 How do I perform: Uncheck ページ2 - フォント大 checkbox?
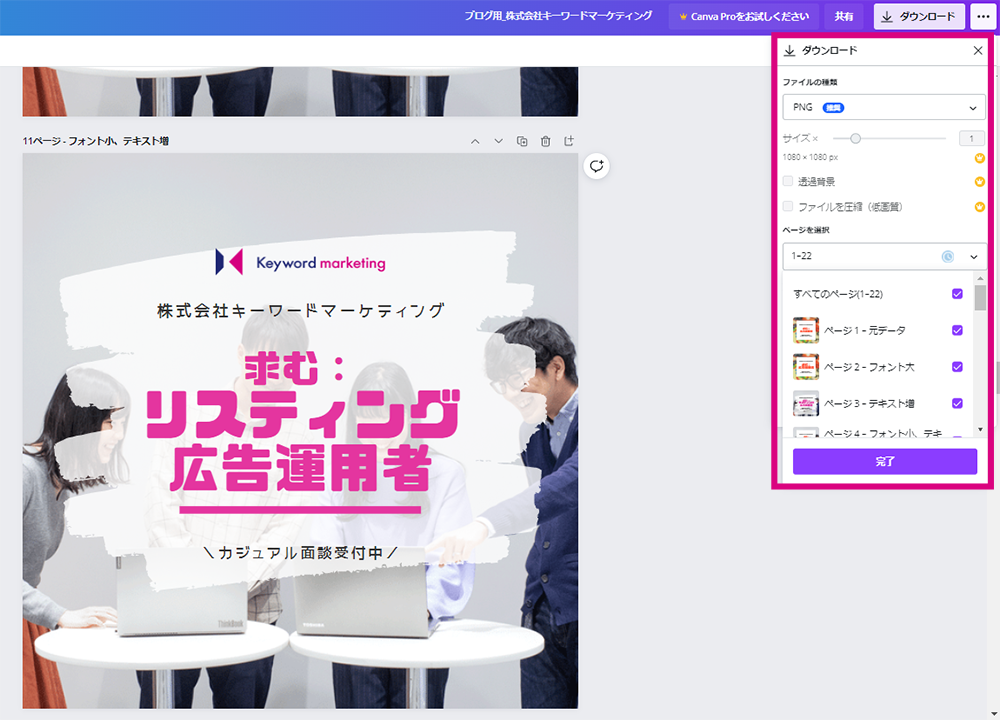pos(957,367)
